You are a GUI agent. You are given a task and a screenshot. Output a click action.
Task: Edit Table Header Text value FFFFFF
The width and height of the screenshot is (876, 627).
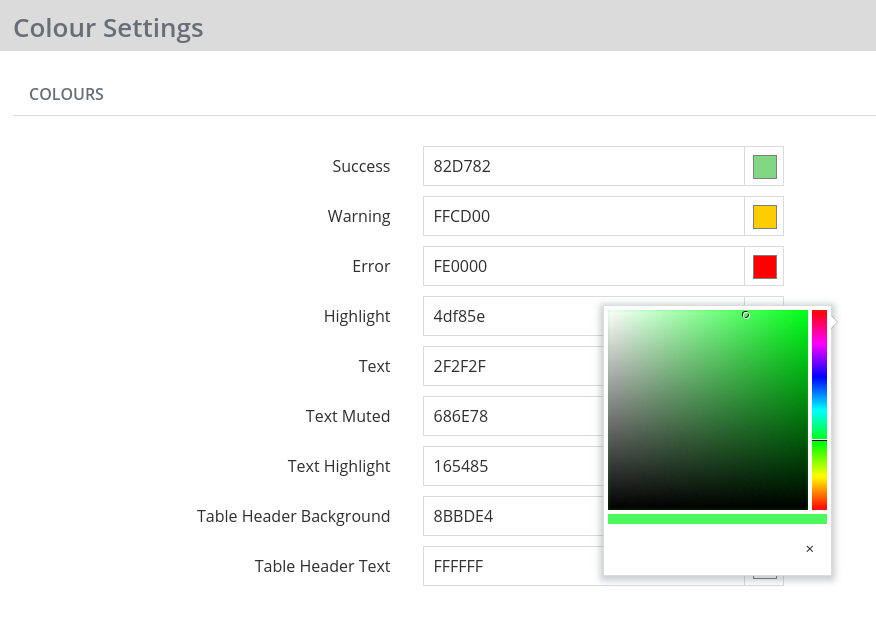pyautogui.click(x=513, y=566)
